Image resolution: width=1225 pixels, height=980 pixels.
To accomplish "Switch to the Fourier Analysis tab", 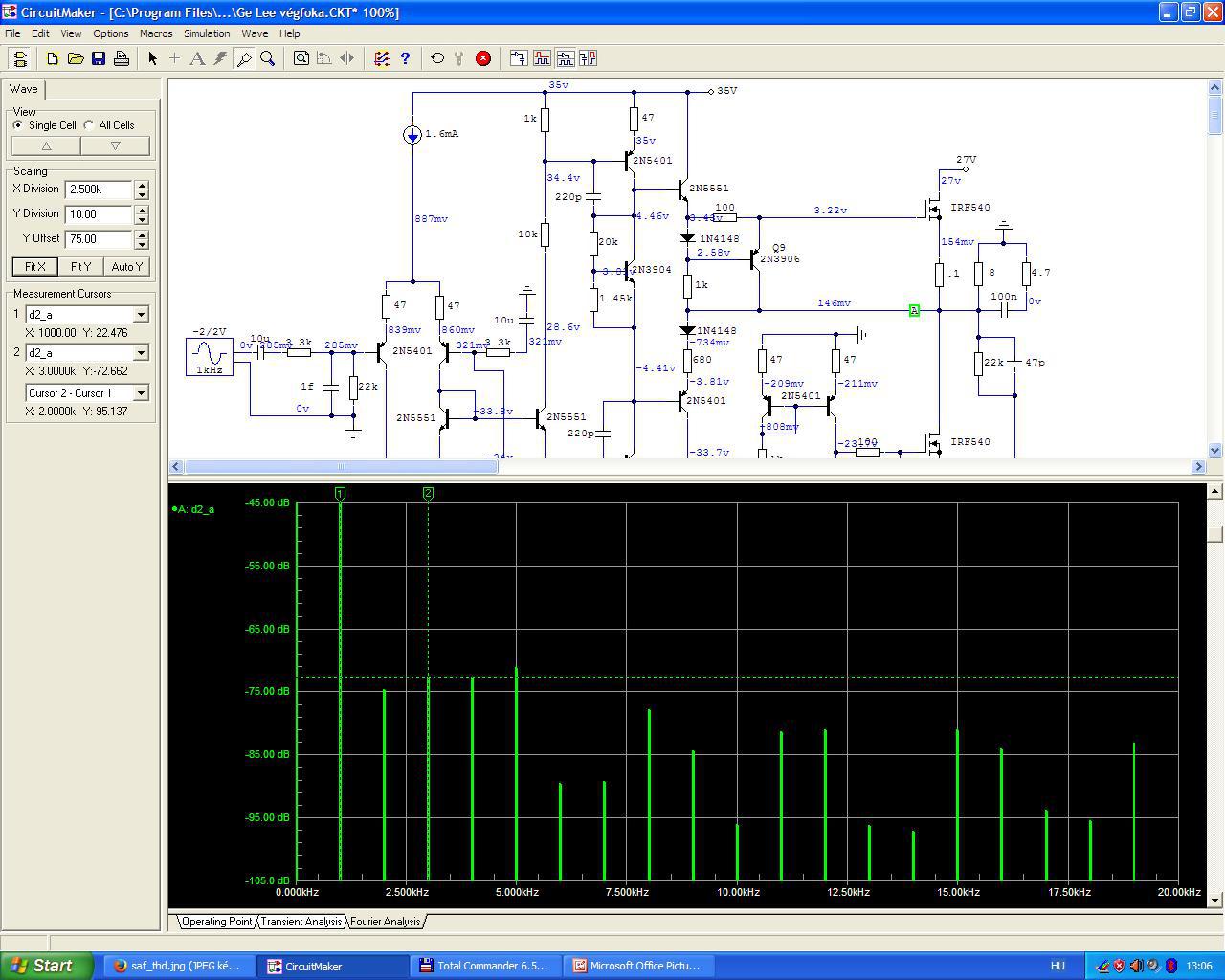I will (385, 922).
